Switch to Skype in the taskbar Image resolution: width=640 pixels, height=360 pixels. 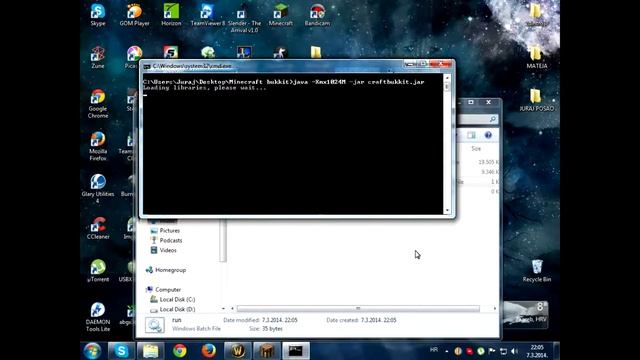(x=121, y=351)
